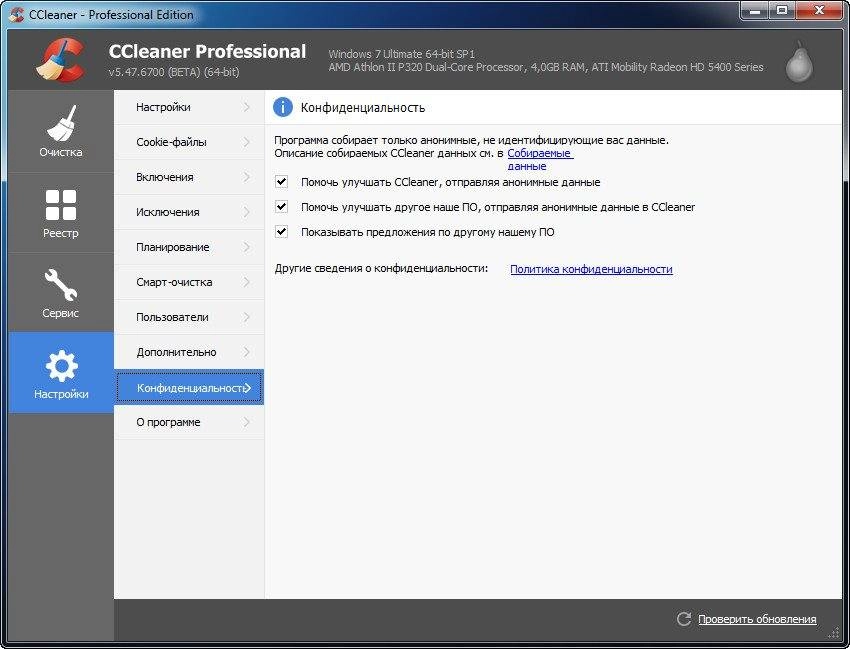Click the CCleaner Professional header title
Screen dimensions: 850x649
coord(207,52)
